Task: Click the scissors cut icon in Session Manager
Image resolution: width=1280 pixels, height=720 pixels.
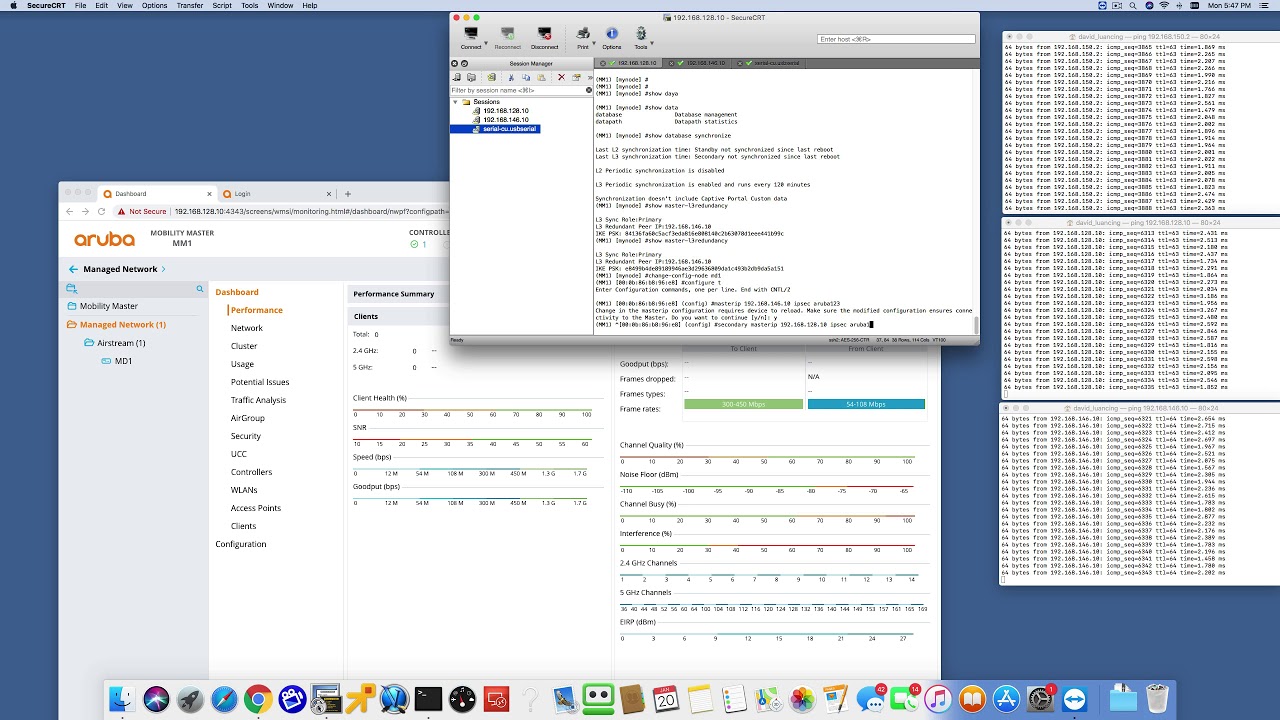Action: click(511, 77)
